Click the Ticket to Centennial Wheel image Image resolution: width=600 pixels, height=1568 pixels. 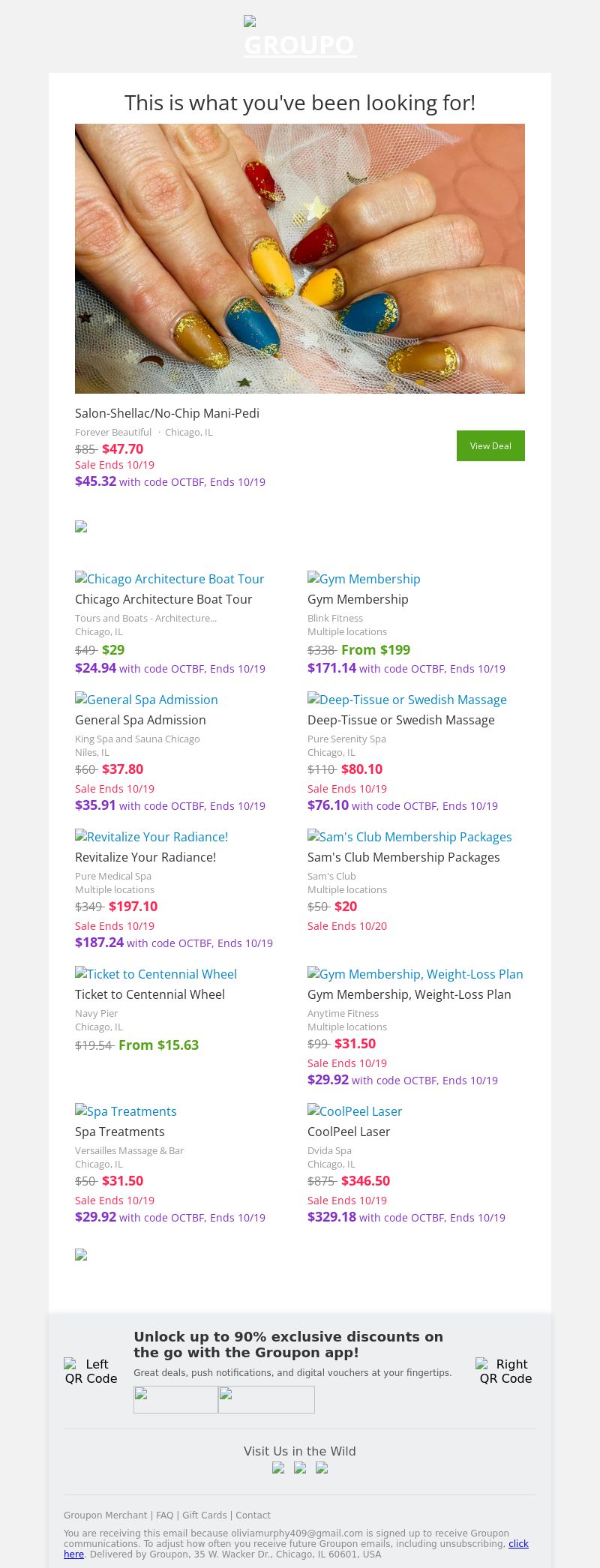pyautogui.click(x=156, y=974)
